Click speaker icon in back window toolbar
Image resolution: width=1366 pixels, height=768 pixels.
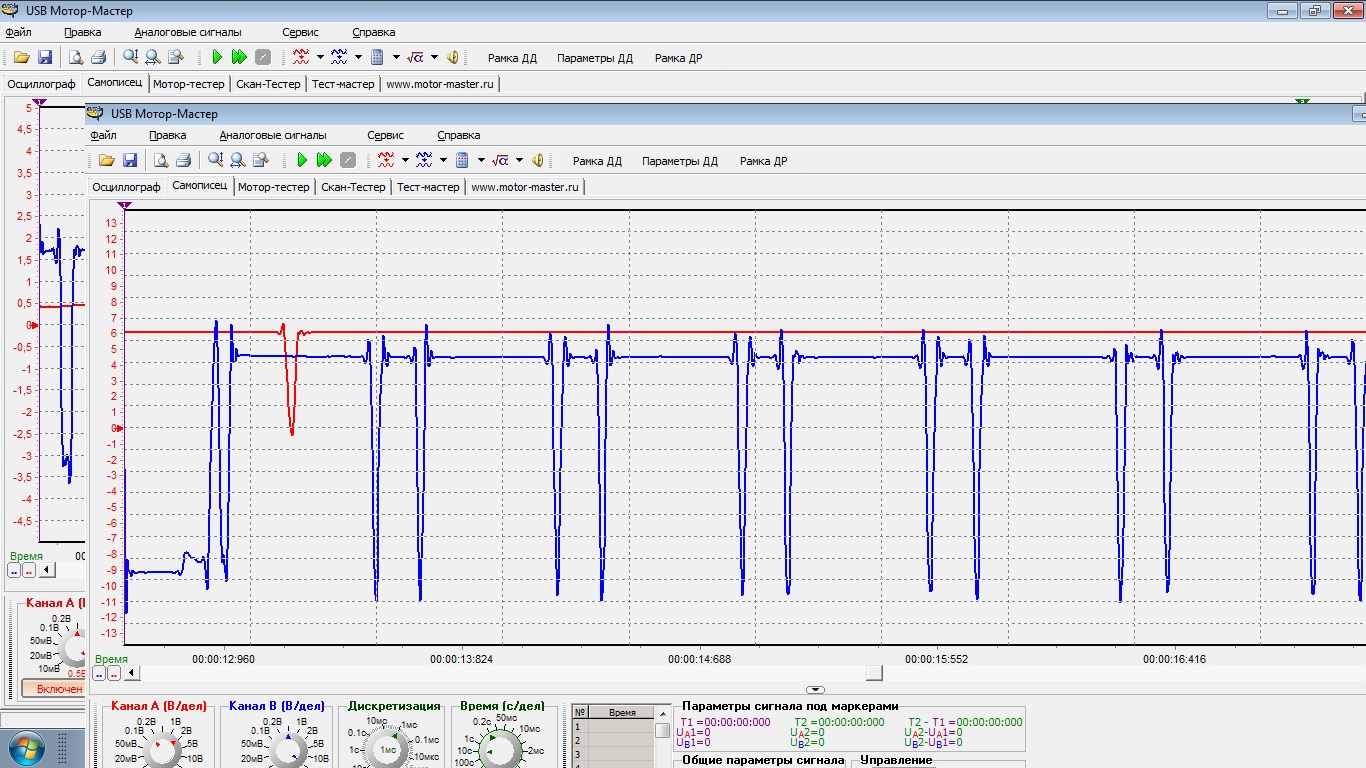click(453, 57)
